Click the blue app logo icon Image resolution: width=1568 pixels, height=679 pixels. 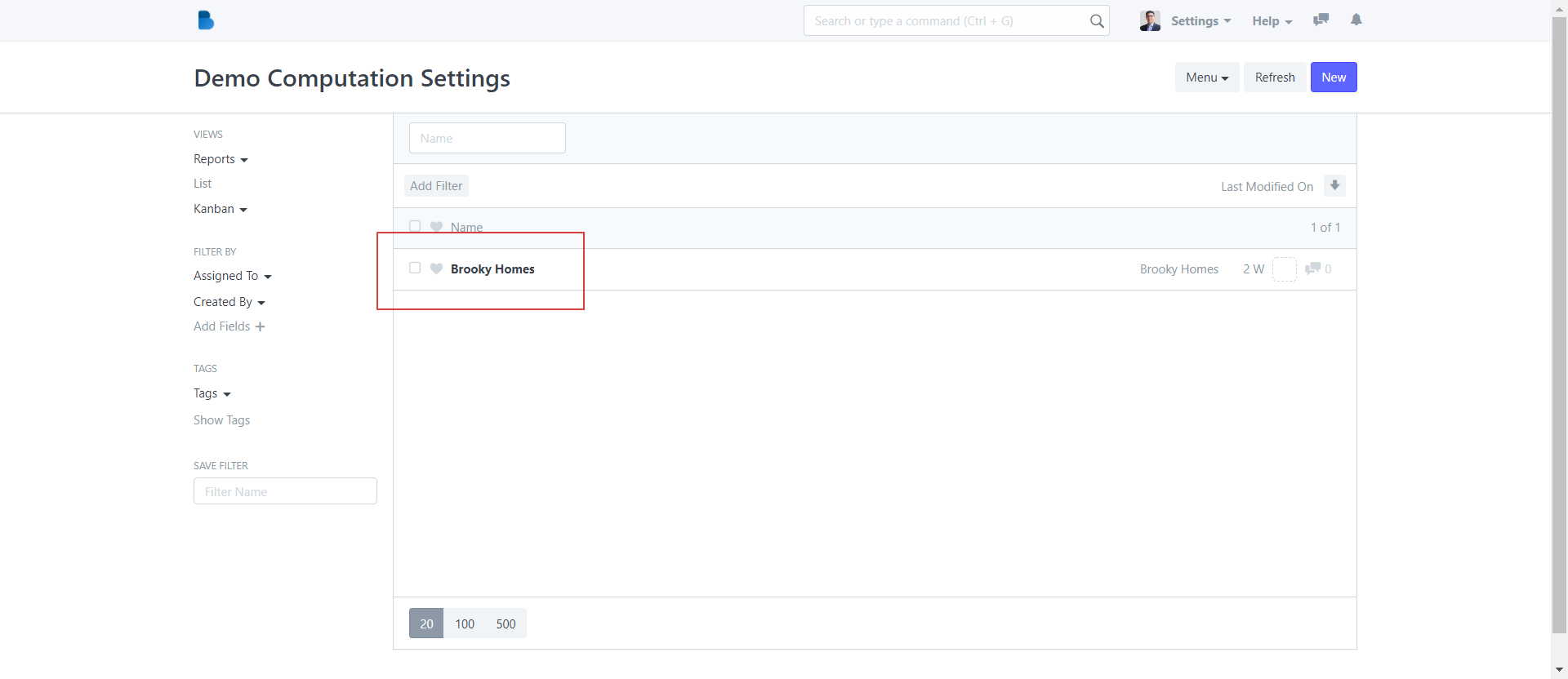pos(206,20)
